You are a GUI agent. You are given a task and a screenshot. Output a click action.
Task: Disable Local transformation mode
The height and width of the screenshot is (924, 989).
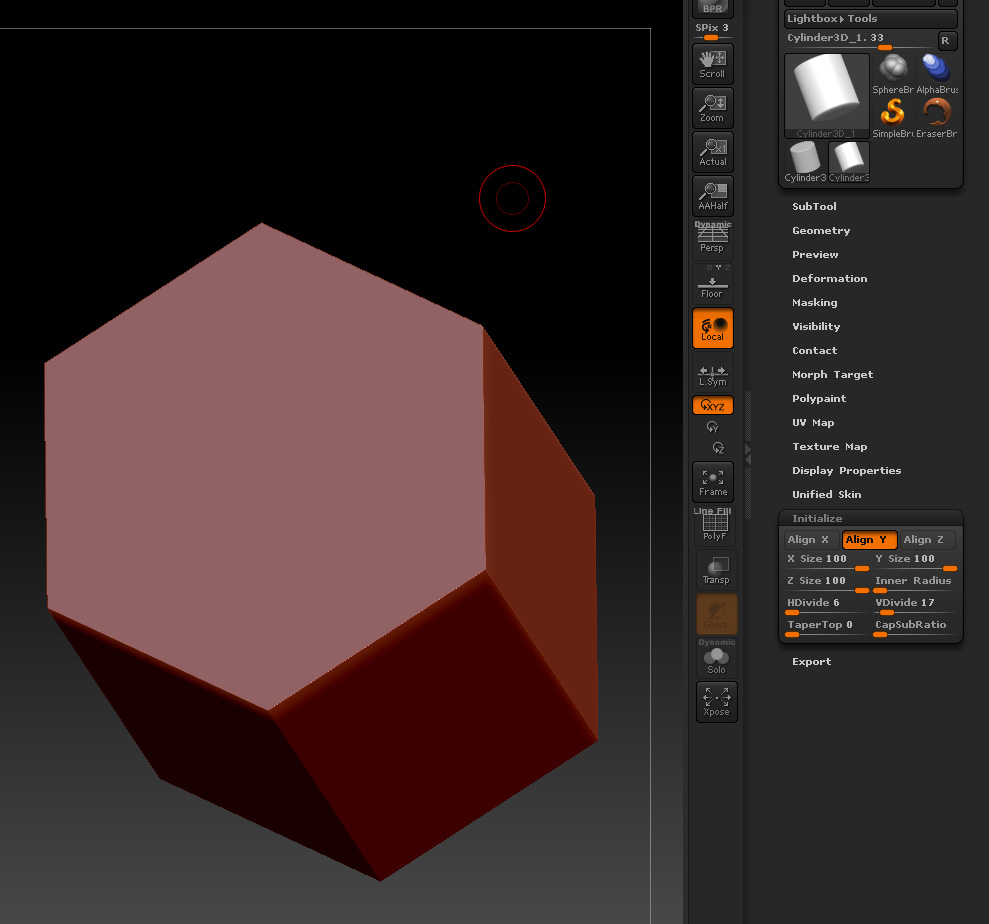(712, 328)
